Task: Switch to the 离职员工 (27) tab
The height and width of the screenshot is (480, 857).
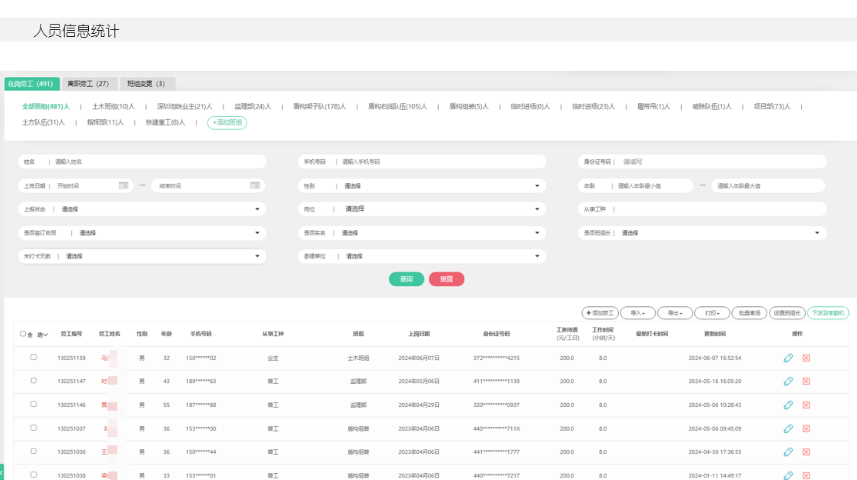Action: (x=88, y=84)
